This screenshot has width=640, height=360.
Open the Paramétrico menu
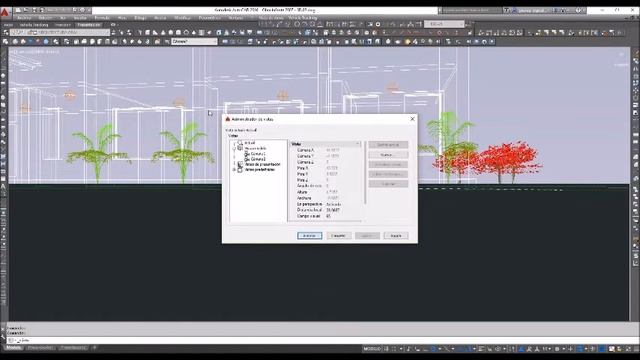210,18
